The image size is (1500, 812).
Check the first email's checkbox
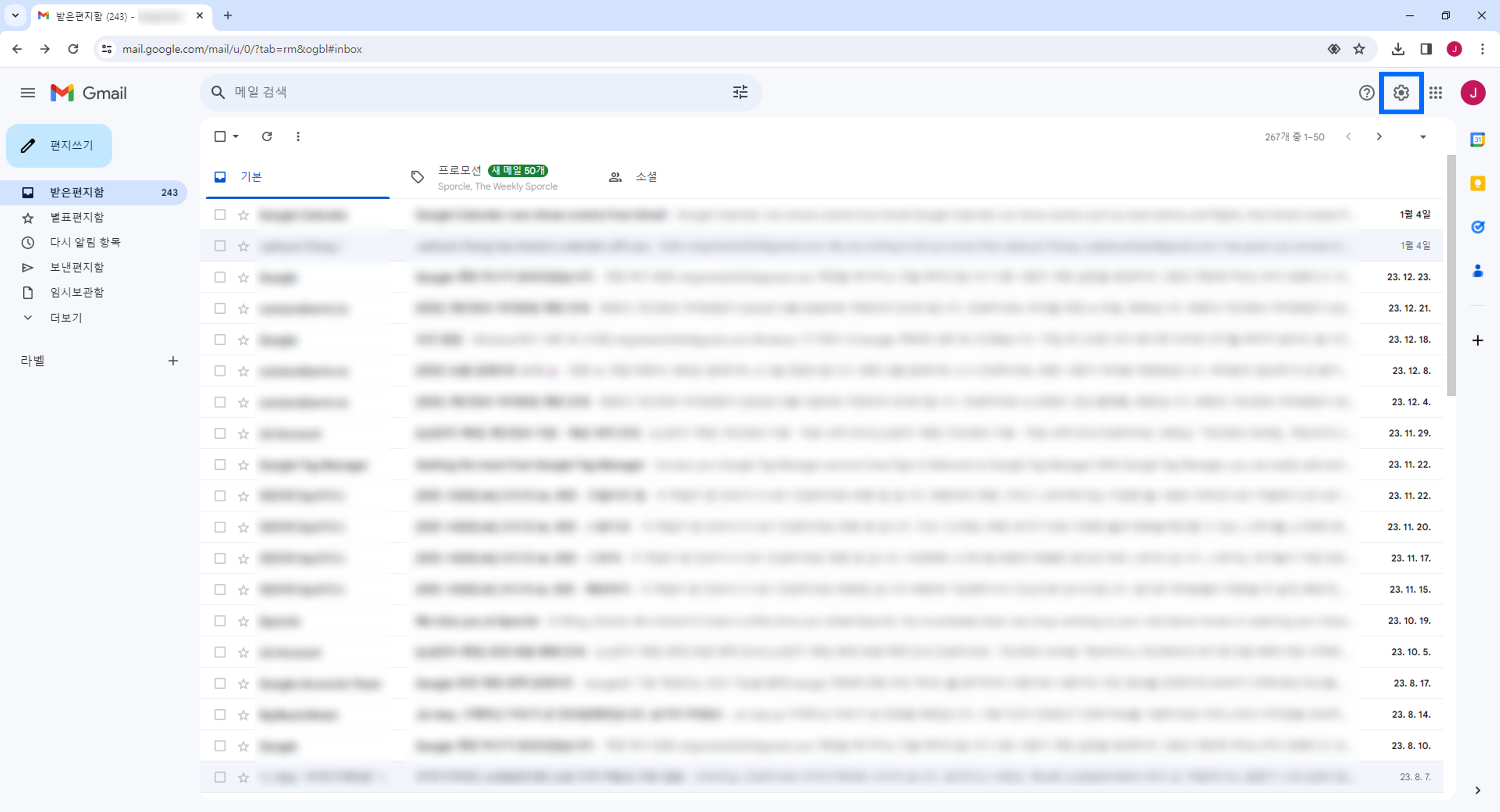[220, 215]
